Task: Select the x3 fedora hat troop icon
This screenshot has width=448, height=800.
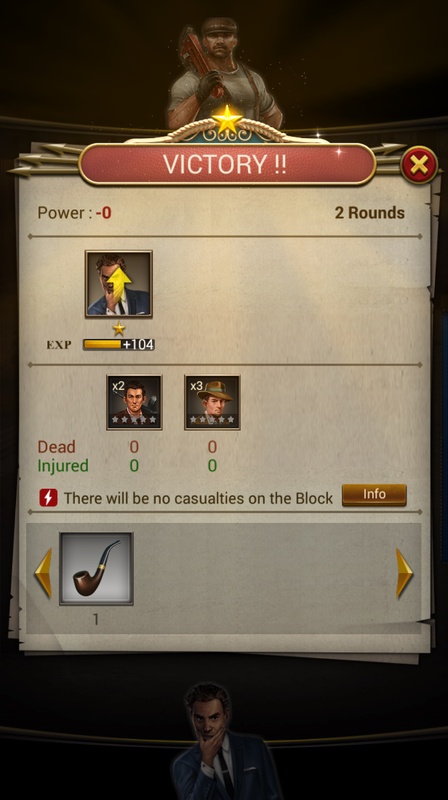Action: [212, 402]
